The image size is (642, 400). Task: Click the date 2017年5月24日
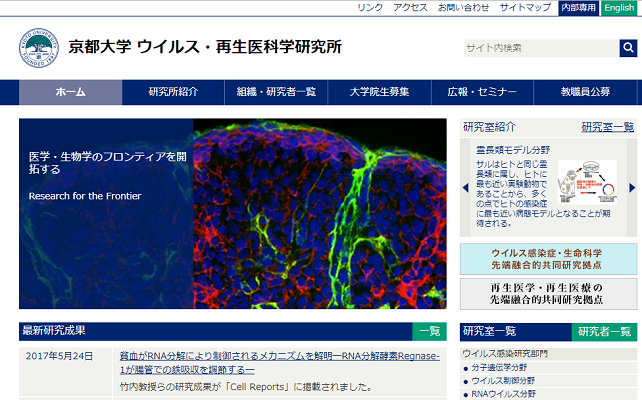click(59, 356)
